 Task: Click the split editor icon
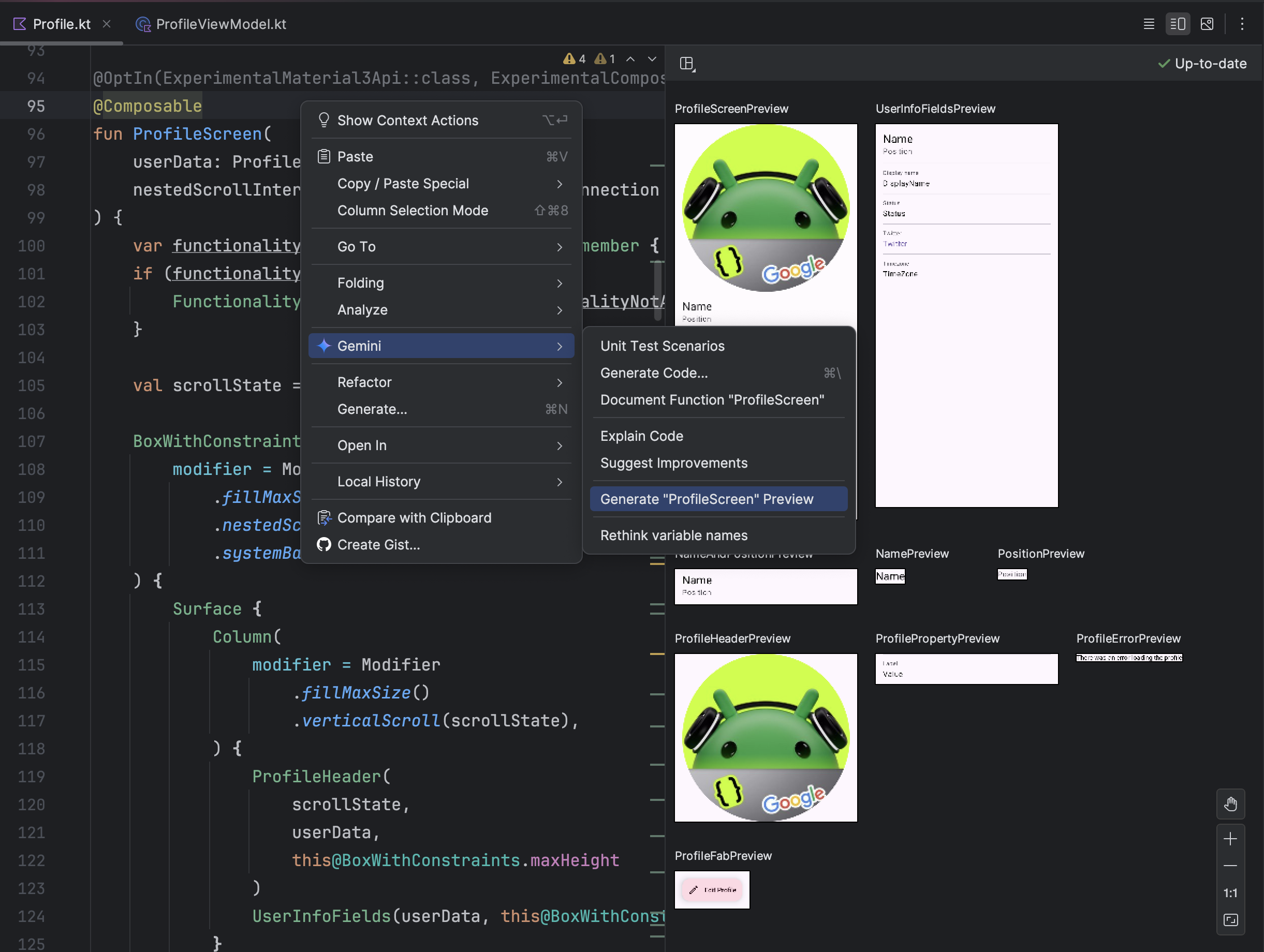[1178, 24]
